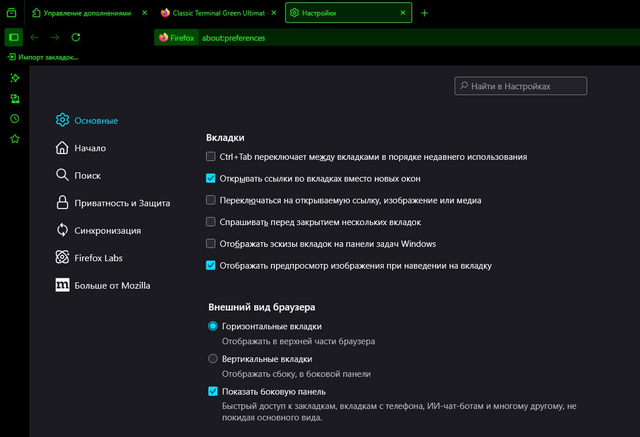Go back with the back arrow
640x437 pixels.
click(34, 38)
